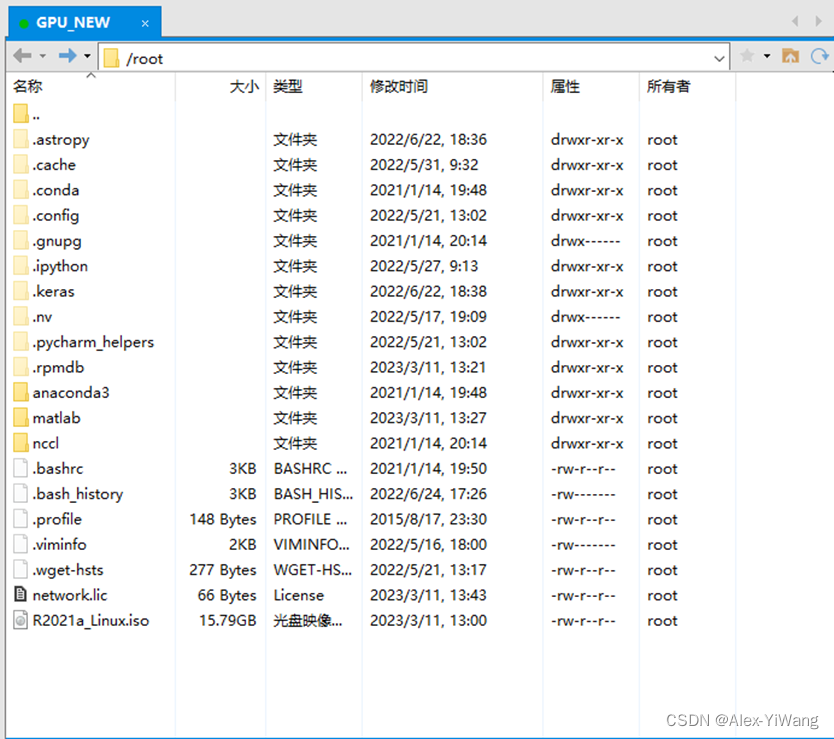Click the 2023/3/11, 13:27 date for matlab

[x=428, y=418]
